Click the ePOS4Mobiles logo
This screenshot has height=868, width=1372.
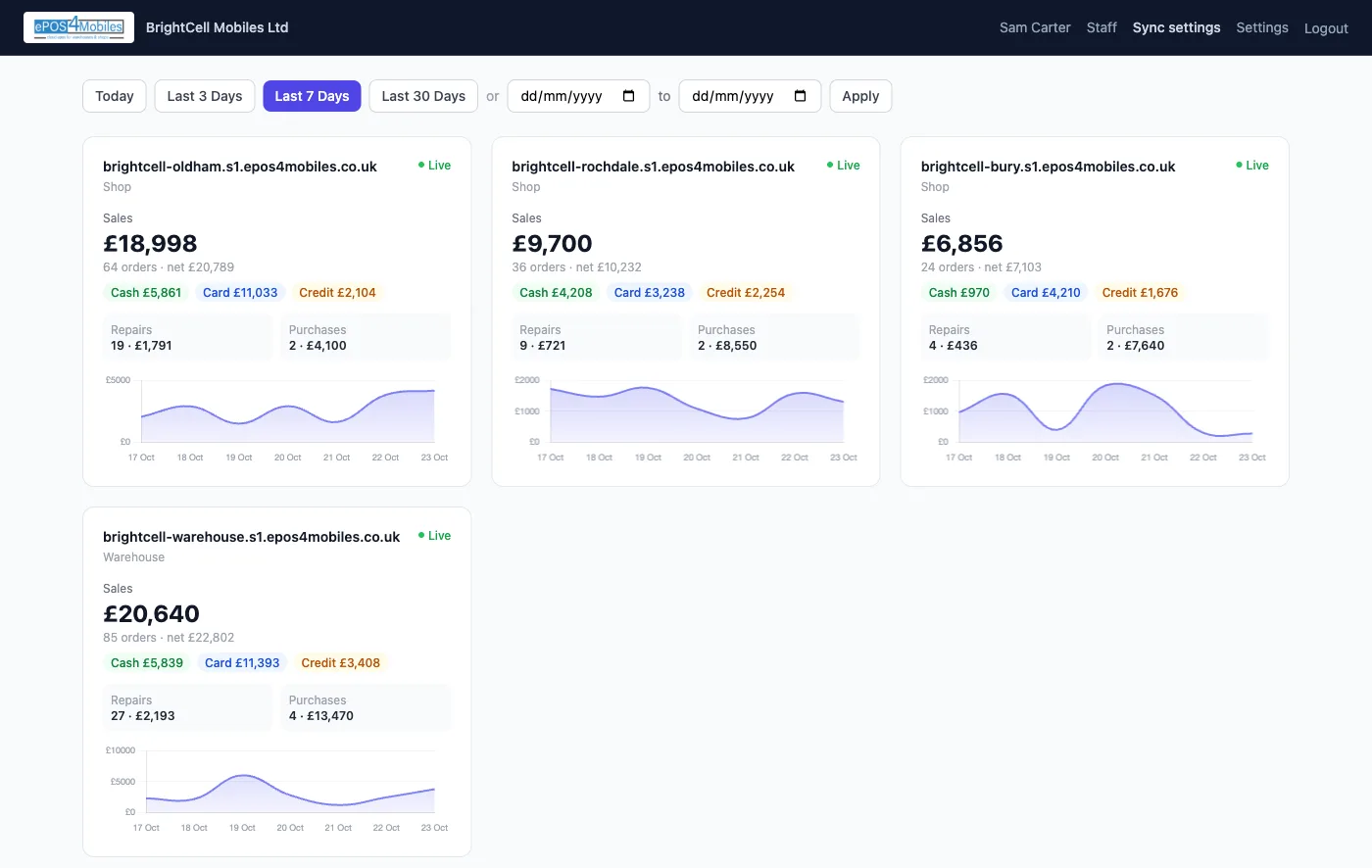tap(79, 27)
